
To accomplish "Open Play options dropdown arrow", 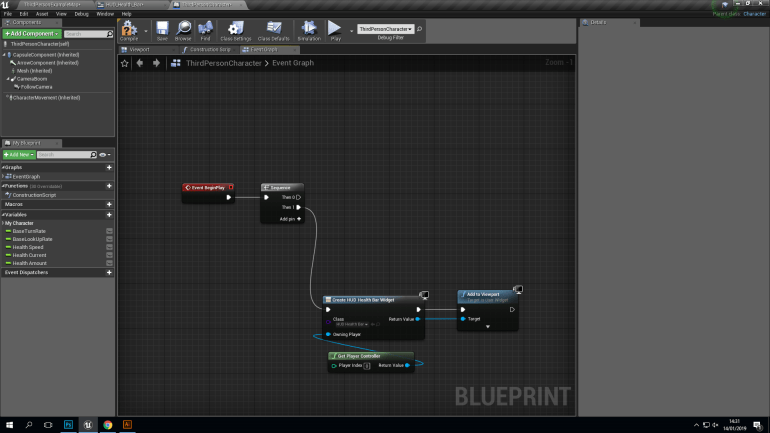I will 351,30.
